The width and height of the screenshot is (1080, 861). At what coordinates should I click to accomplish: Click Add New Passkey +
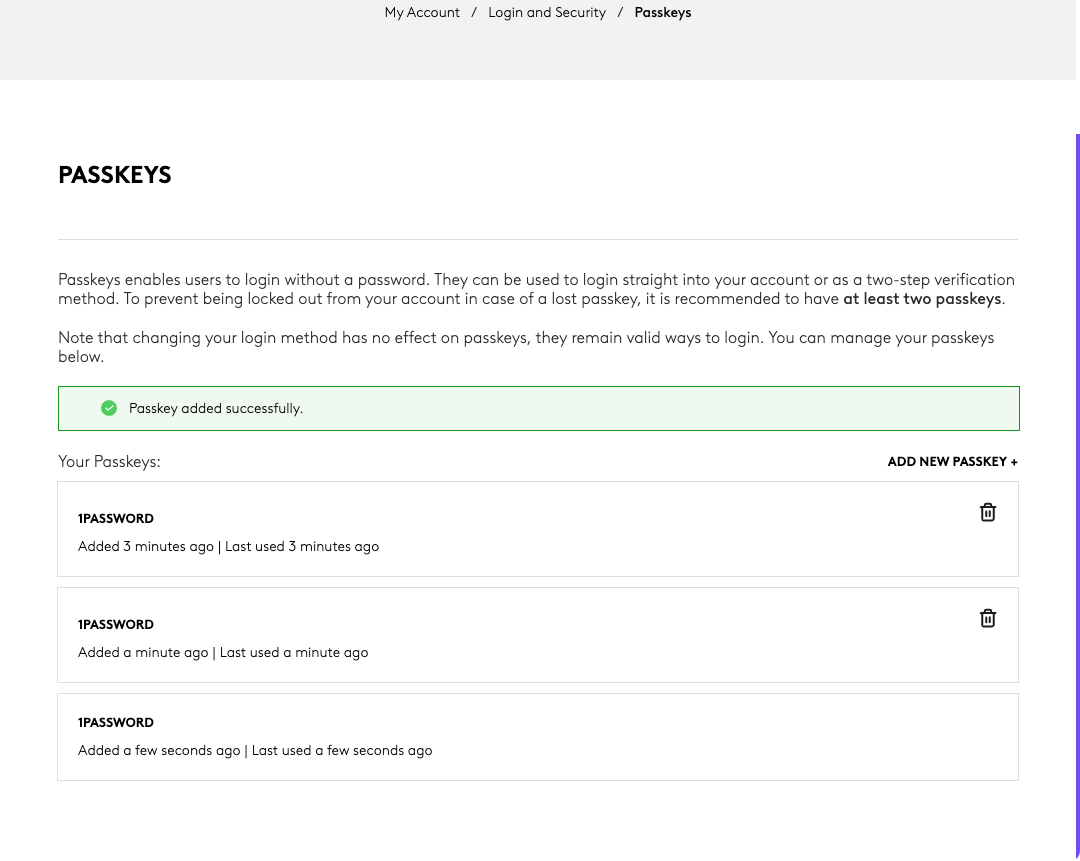click(x=953, y=461)
